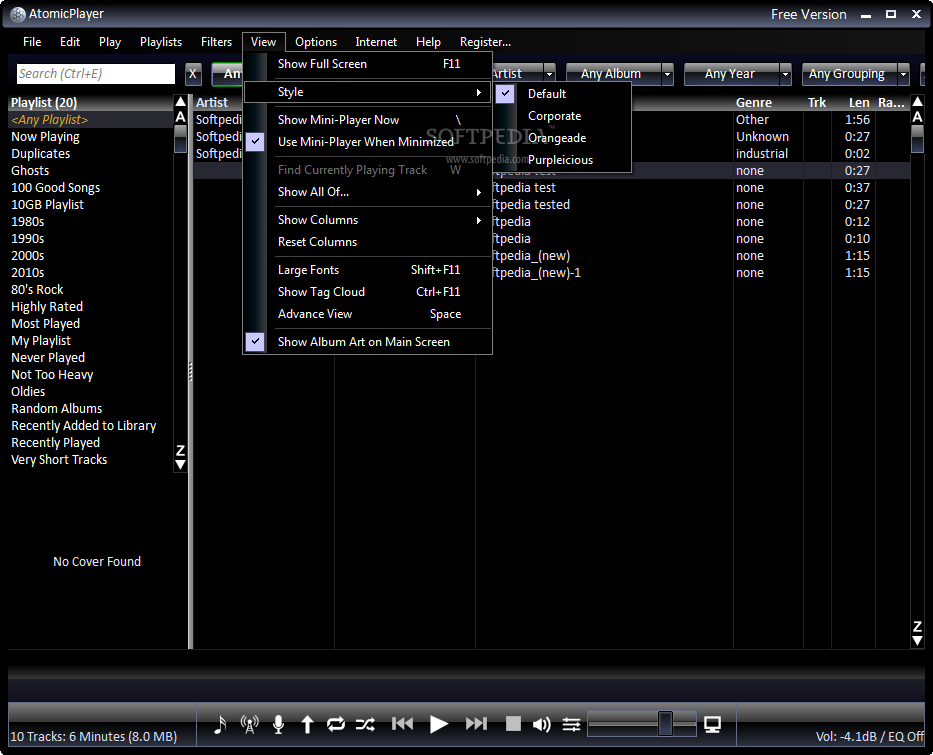Toggle shuffle playback icon
Screen dimensions: 933x755
pos(365,724)
